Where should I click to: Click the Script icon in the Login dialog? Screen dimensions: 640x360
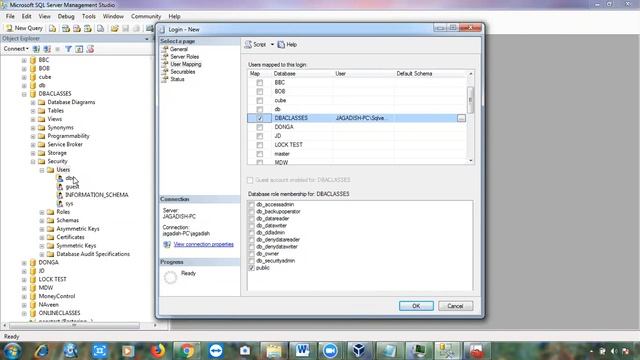248,44
